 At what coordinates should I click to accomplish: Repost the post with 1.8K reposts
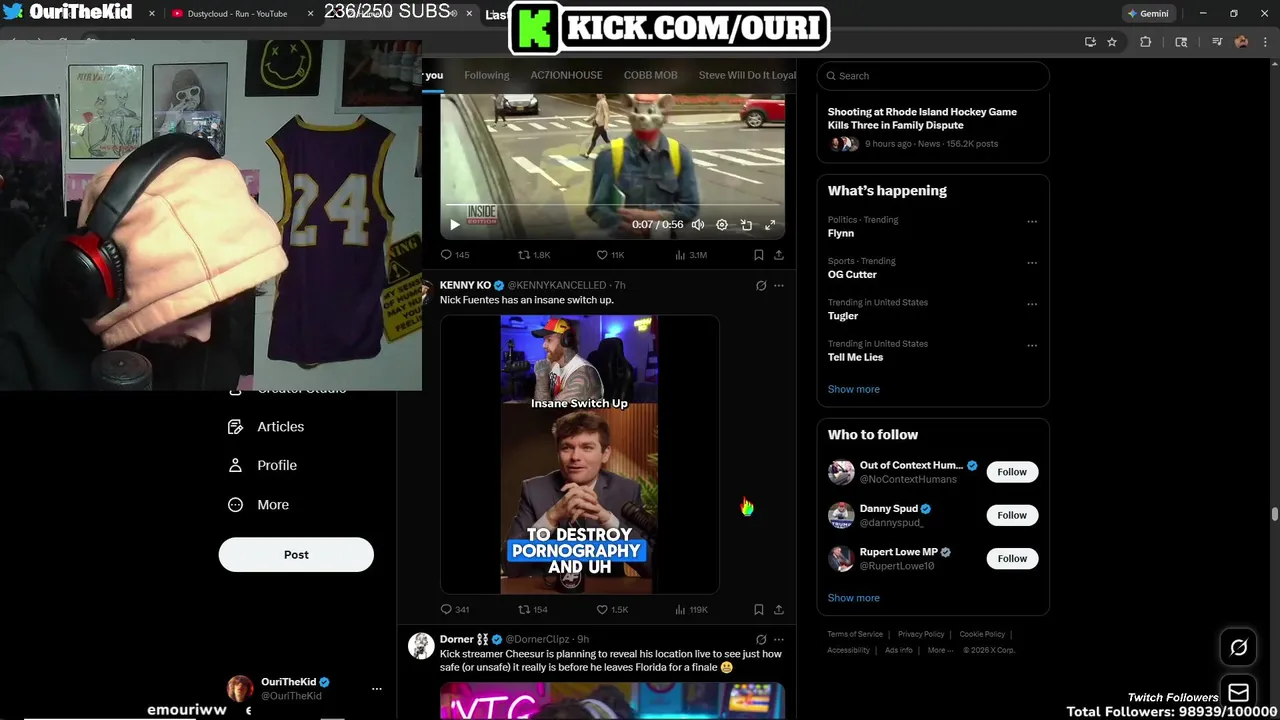(x=534, y=255)
